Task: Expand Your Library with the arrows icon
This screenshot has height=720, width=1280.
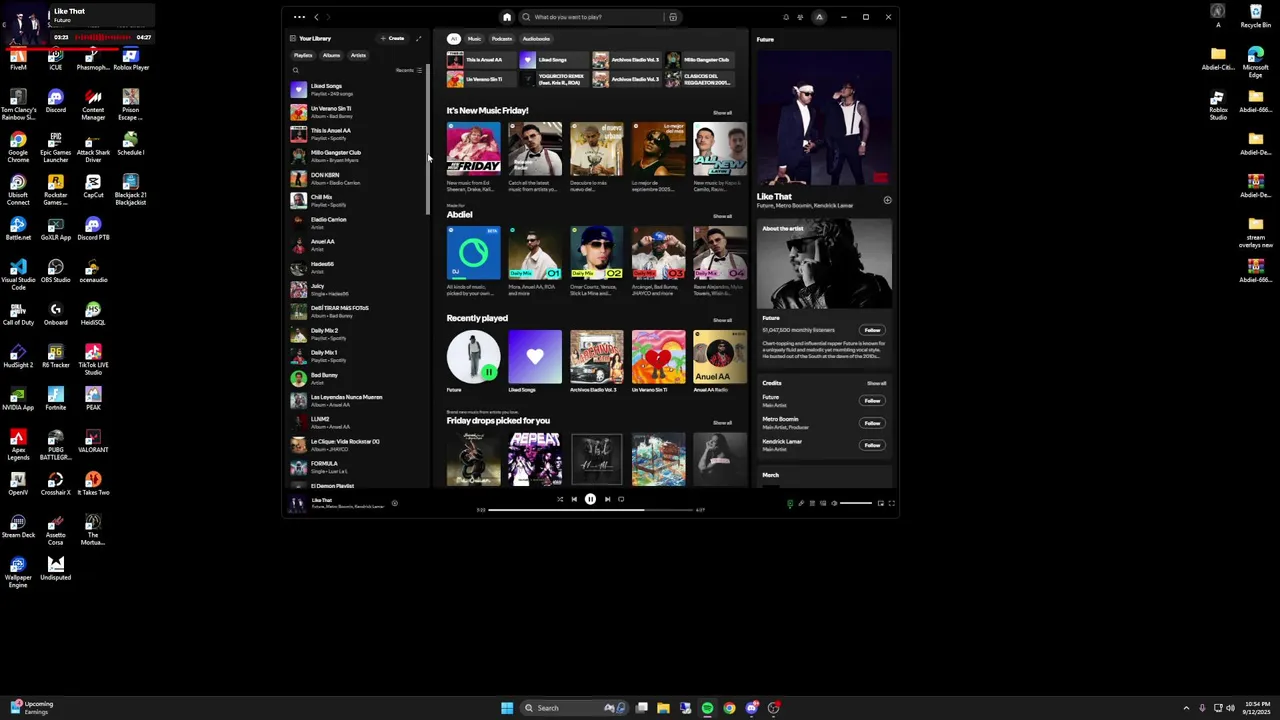Action: (x=418, y=39)
